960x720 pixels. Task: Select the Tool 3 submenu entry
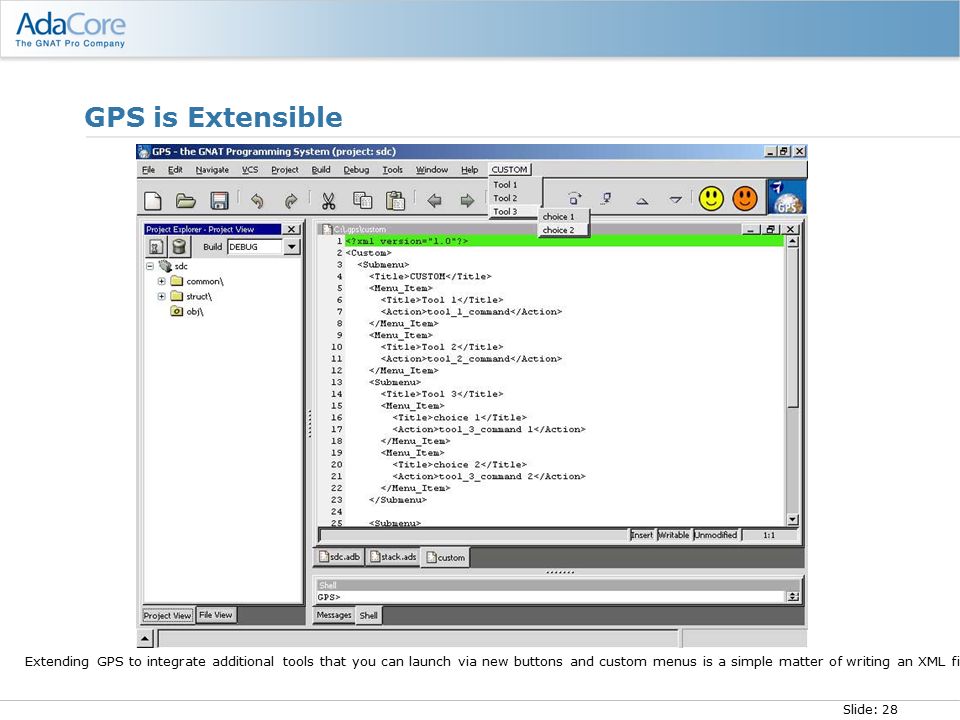pyautogui.click(x=514, y=211)
